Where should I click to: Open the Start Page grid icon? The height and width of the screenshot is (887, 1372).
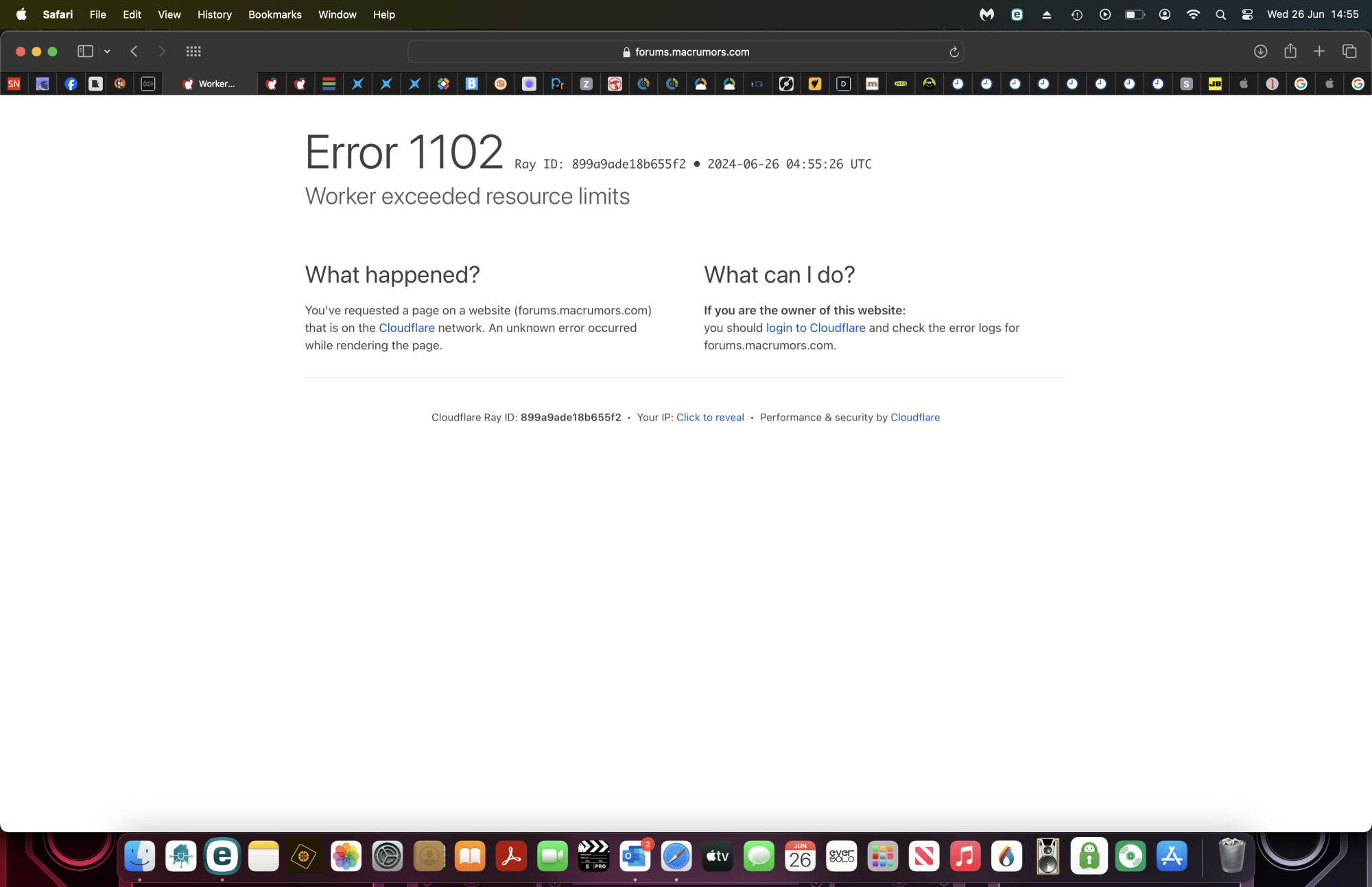point(193,51)
